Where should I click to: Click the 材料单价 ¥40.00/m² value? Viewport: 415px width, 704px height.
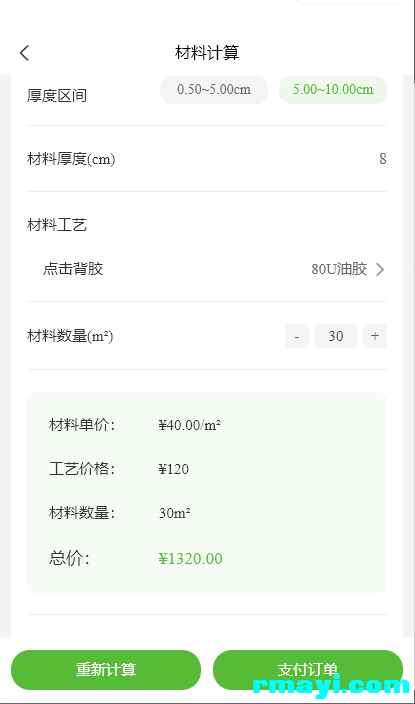coord(190,425)
